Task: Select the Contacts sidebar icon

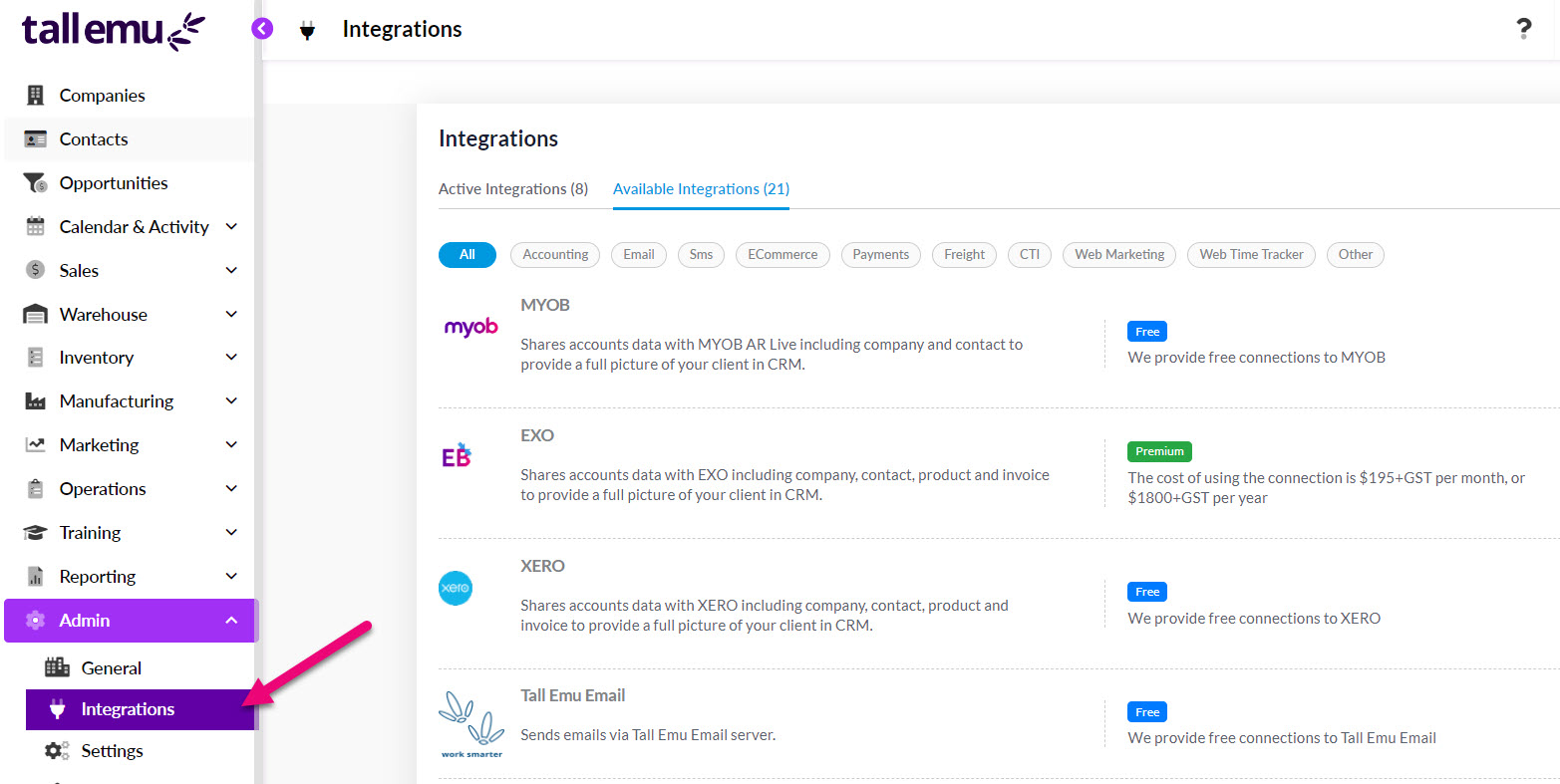Action: 35,139
